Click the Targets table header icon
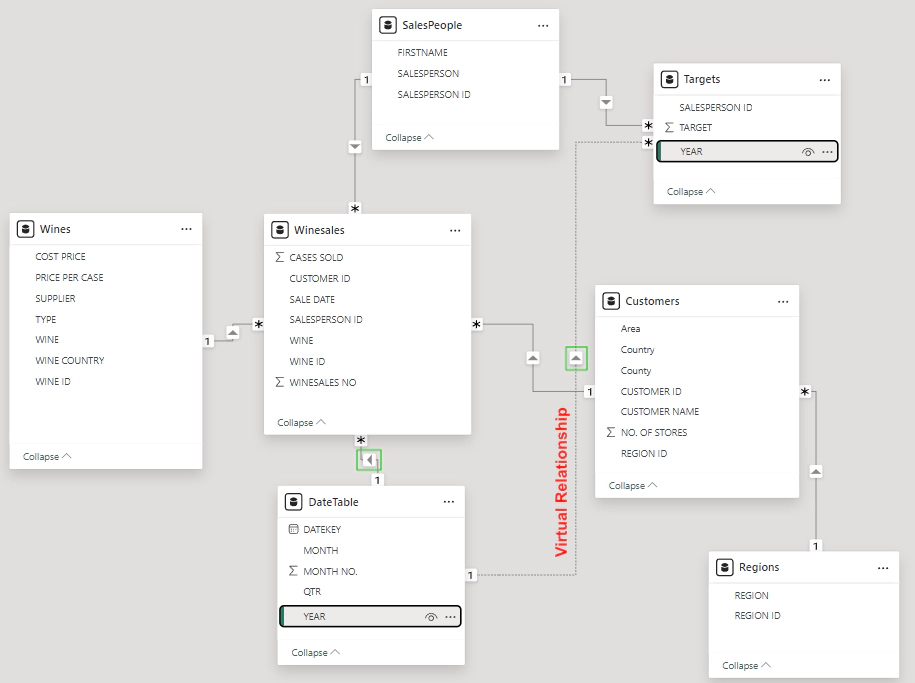This screenshot has height=683, width=915. pos(669,79)
